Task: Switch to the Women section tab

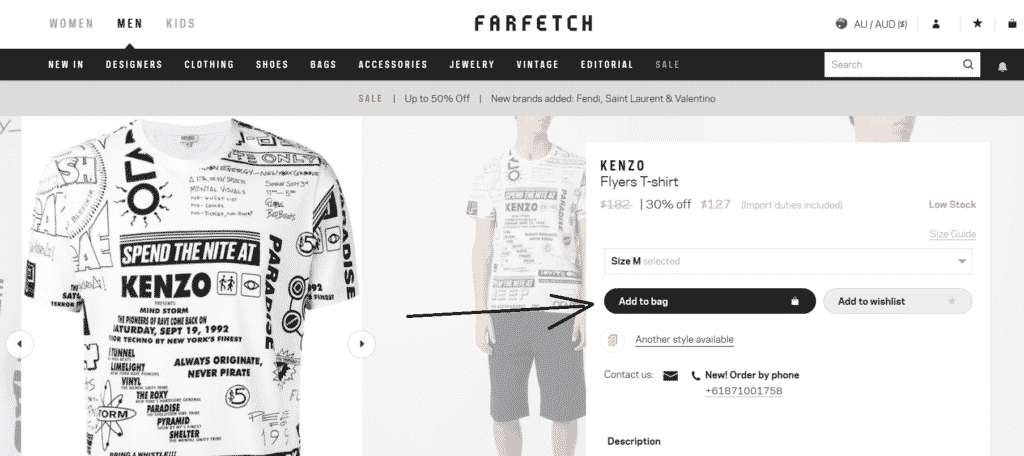Action: click(72, 24)
